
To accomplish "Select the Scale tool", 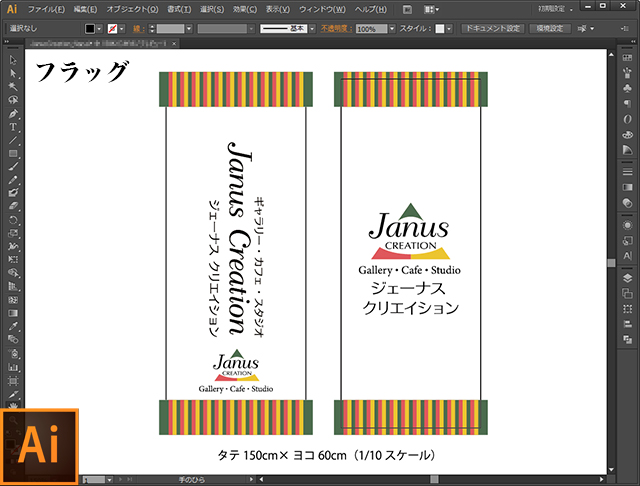I will coord(13,233).
